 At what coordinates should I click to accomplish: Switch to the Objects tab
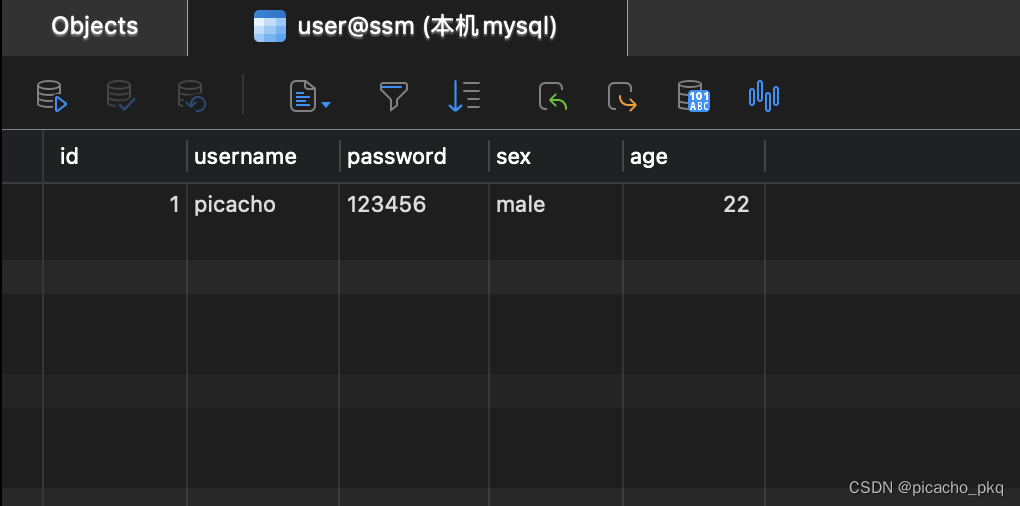click(x=94, y=27)
